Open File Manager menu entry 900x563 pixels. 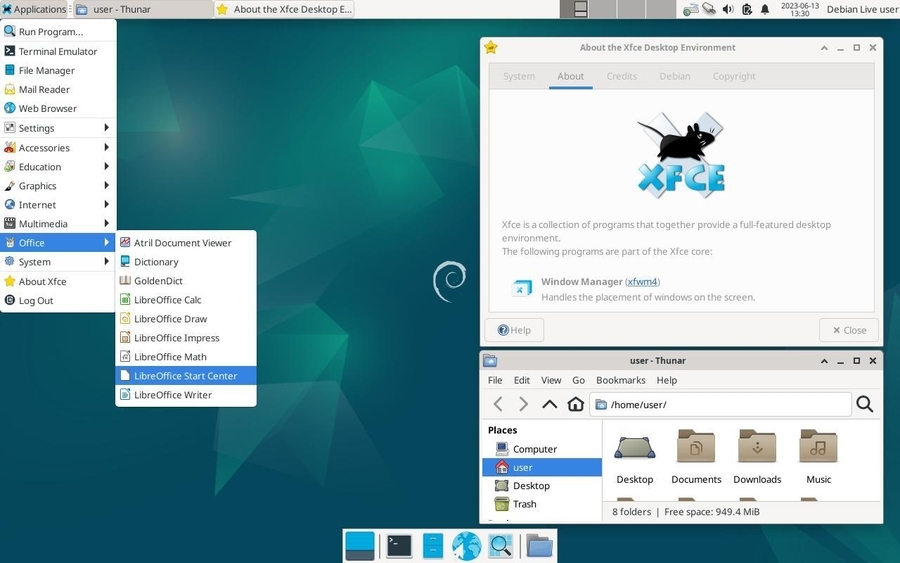59,70
